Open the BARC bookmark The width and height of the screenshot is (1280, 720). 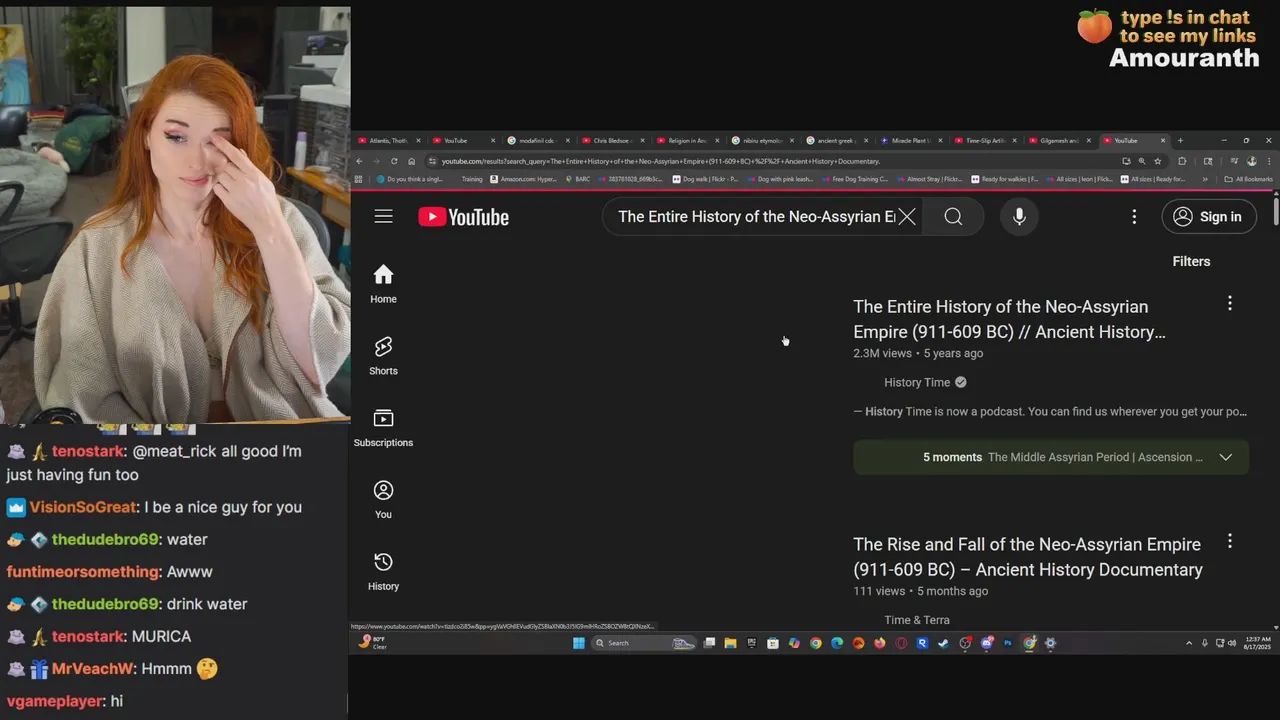click(577, 179)
